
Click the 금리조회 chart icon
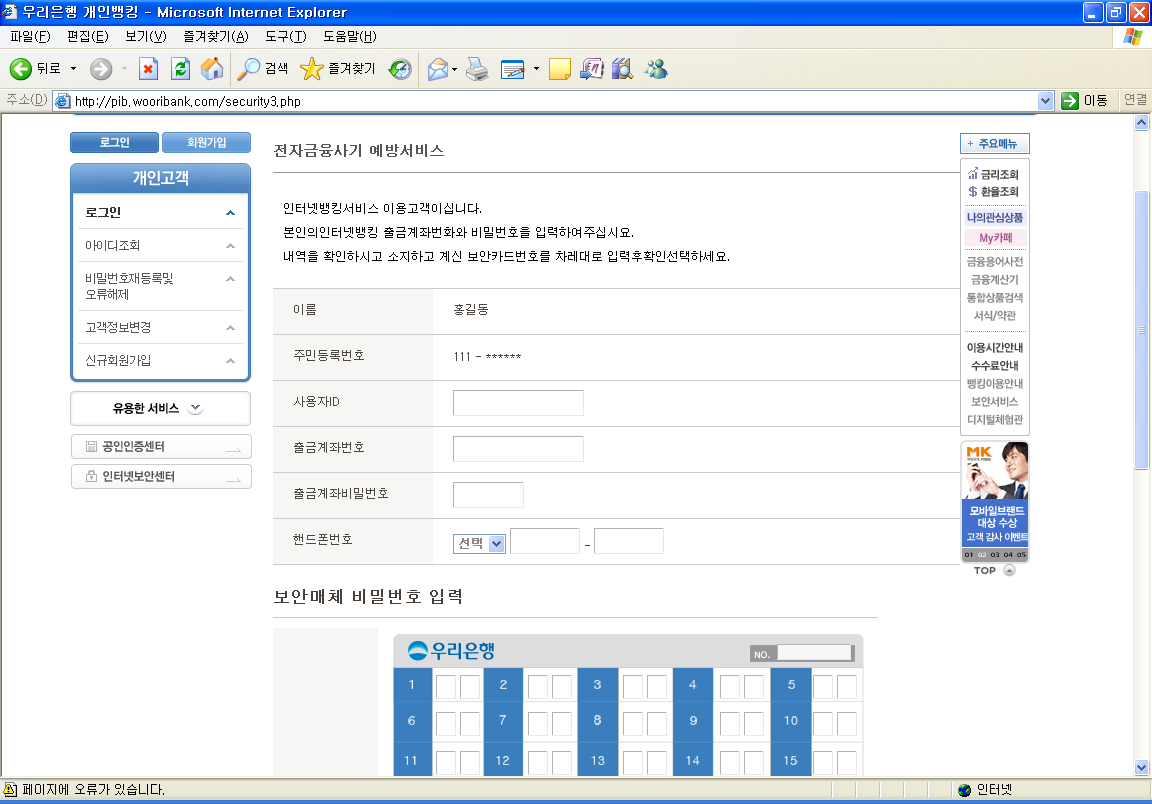pyautogui.click(x=973, y=173)
